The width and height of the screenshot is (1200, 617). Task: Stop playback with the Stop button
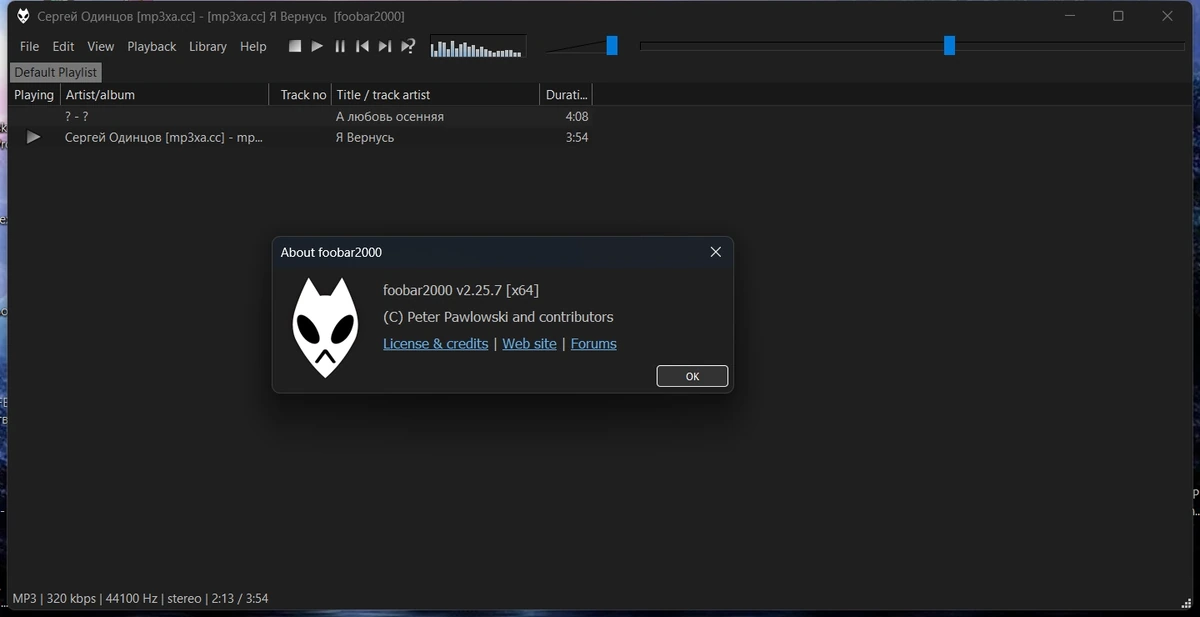tap(295, 46)
